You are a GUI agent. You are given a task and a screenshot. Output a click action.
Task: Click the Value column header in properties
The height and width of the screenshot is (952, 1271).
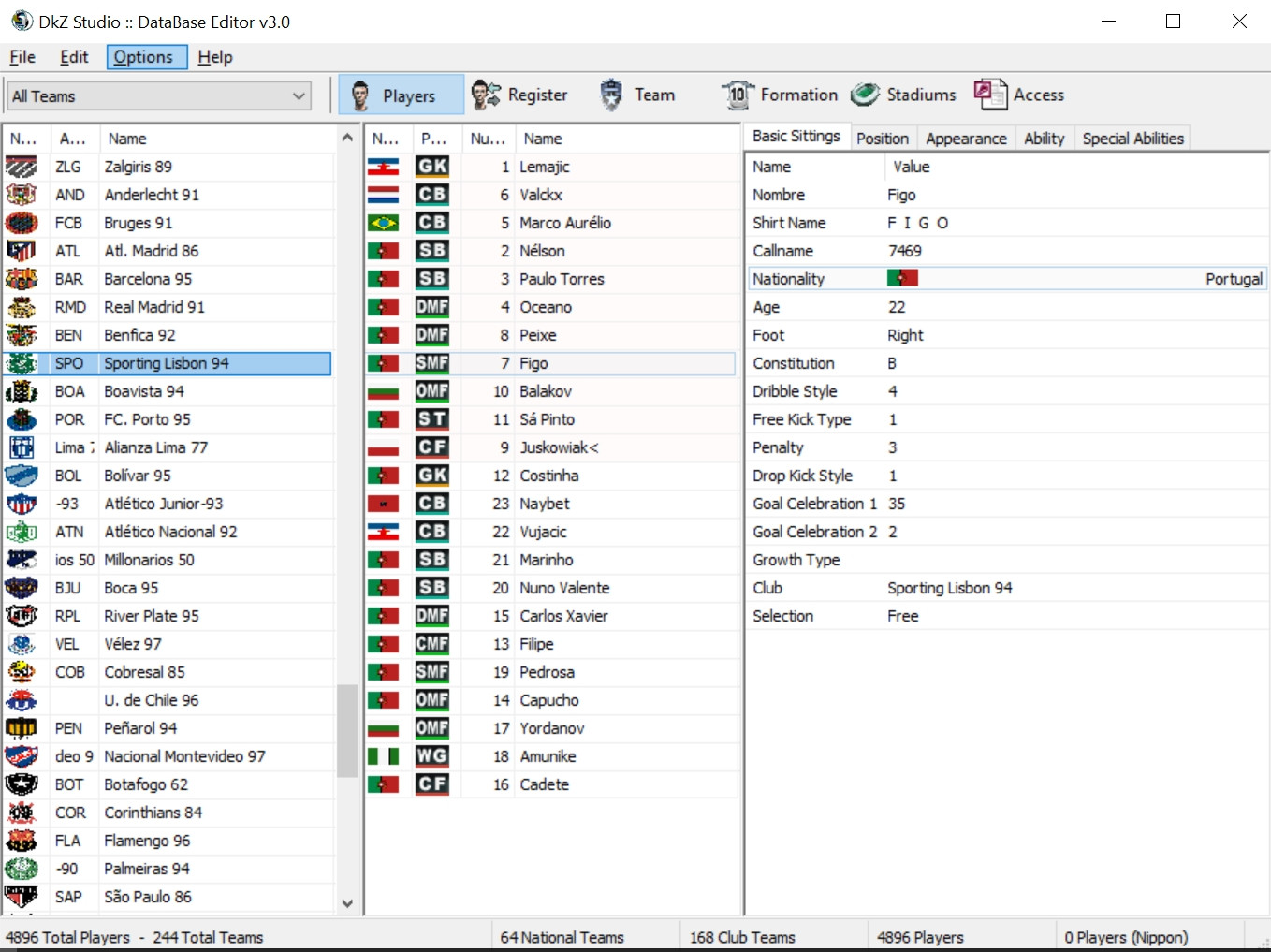click(1076, 167)
